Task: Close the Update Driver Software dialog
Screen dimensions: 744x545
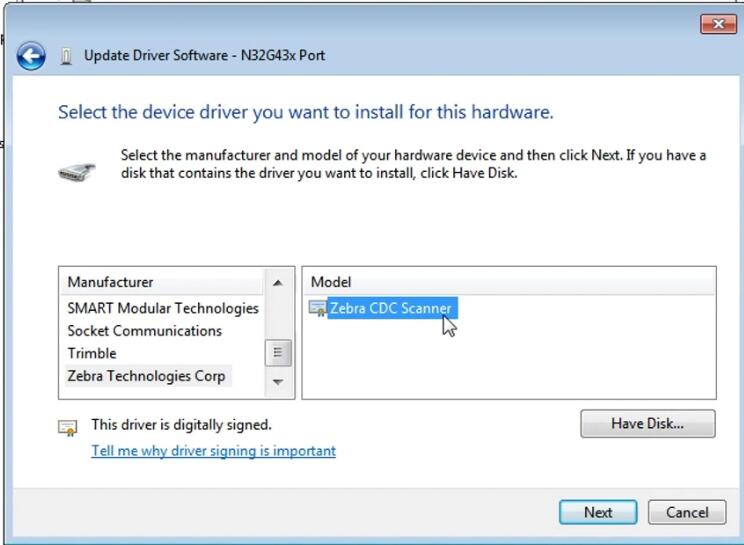Action: (718, 24)
